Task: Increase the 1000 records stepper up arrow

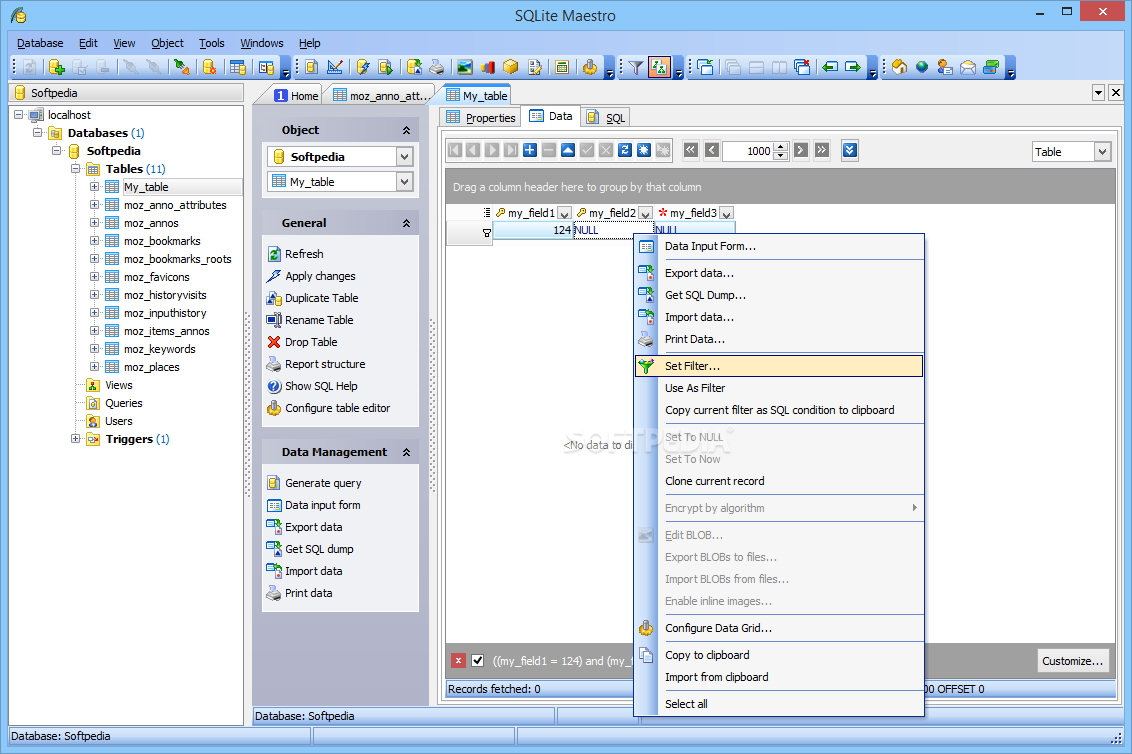Action: pos(780,147)
